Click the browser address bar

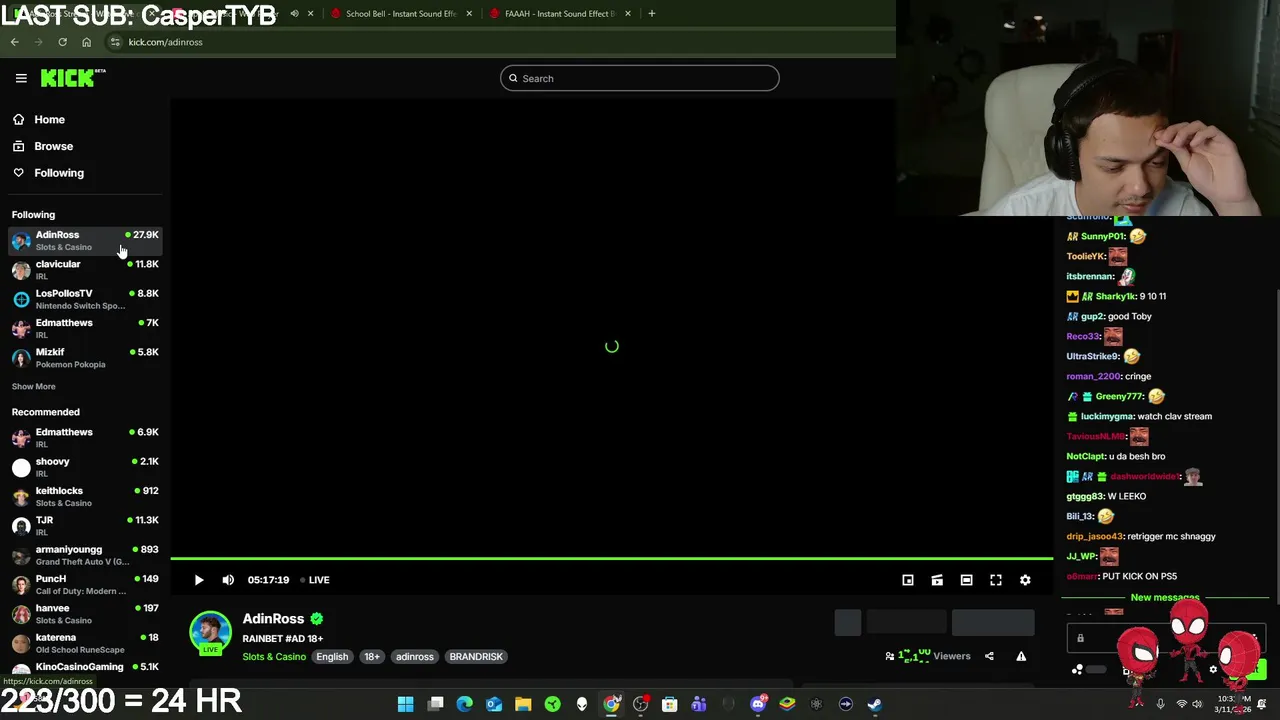click(x=500, y=42)
